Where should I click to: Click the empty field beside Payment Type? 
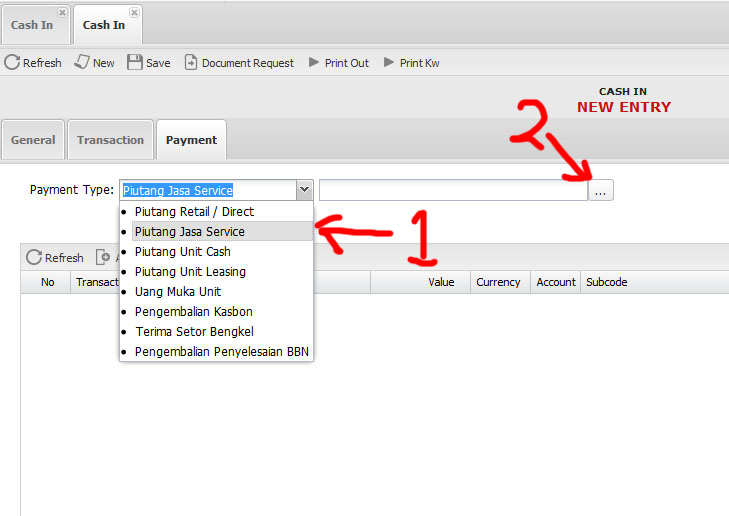coord(452,190)
